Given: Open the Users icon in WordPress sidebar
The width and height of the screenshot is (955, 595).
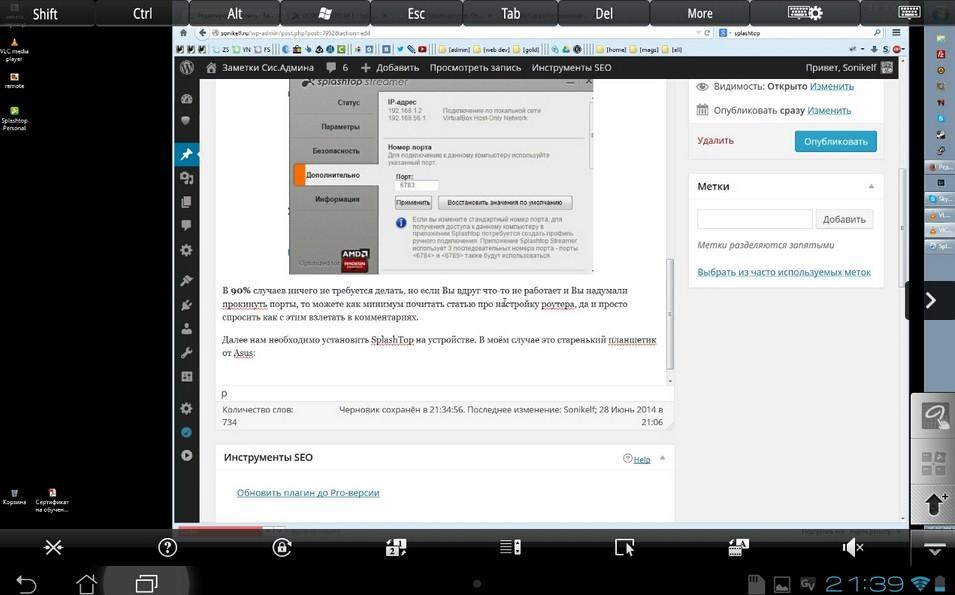Looking at the screenshot, I should (x=186, y=329).
